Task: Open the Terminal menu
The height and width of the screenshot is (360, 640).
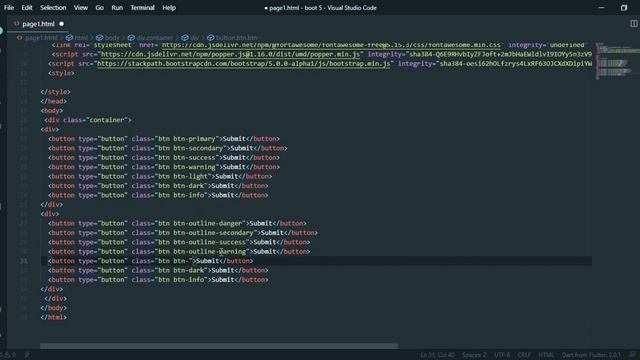Action: (142, 8)
